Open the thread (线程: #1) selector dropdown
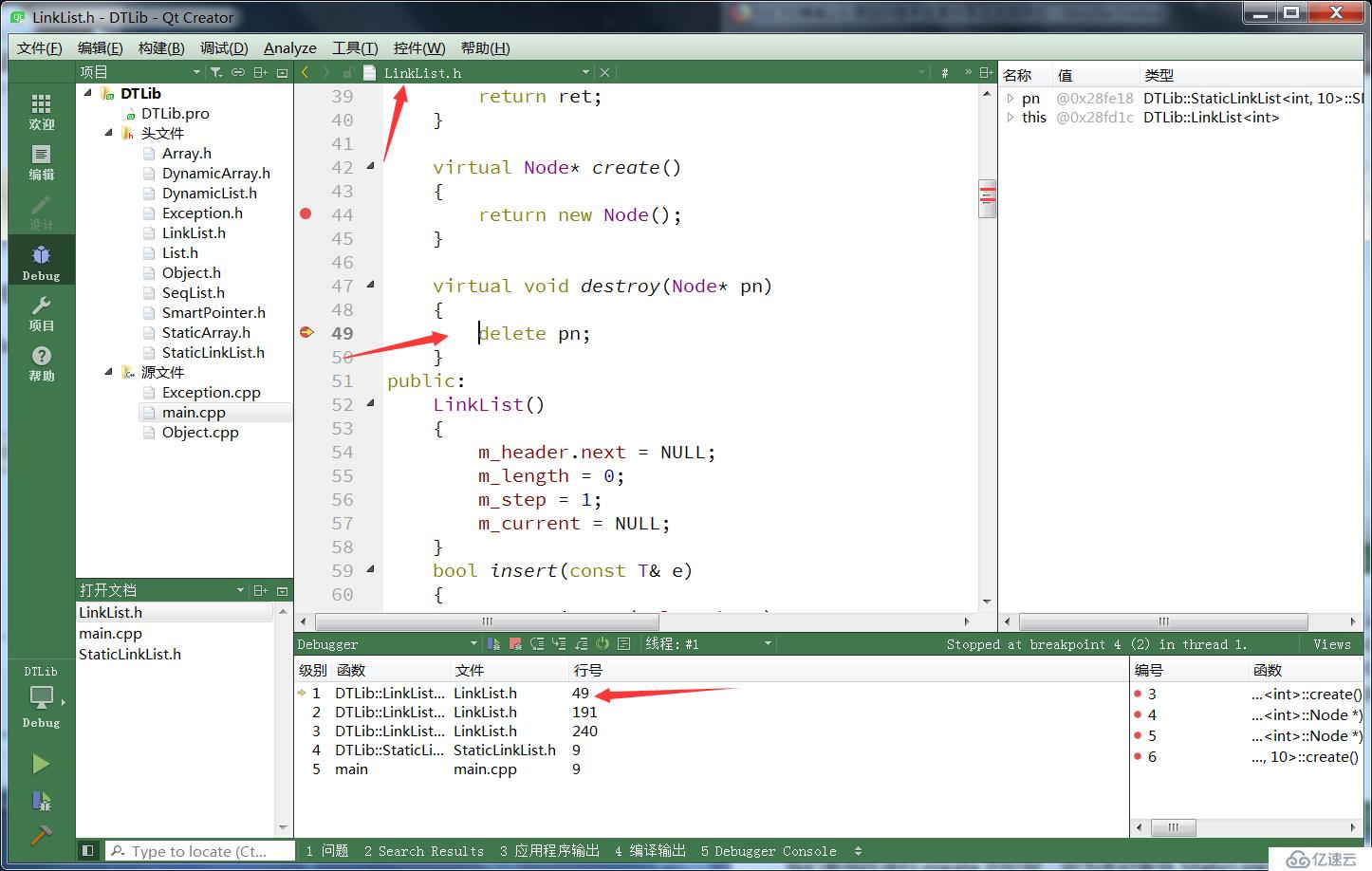1372x871 pixels. coord(768,644)
